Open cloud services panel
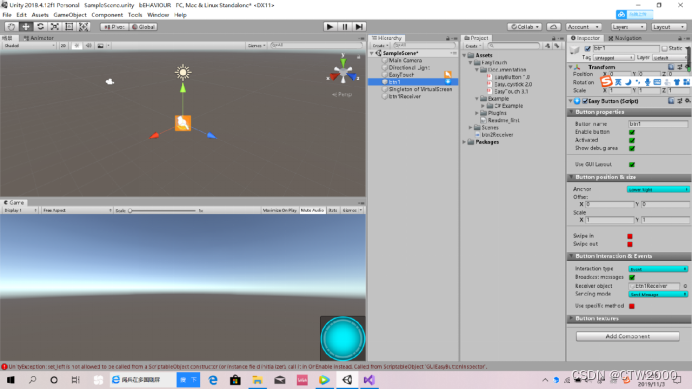 tap(553, 27)
